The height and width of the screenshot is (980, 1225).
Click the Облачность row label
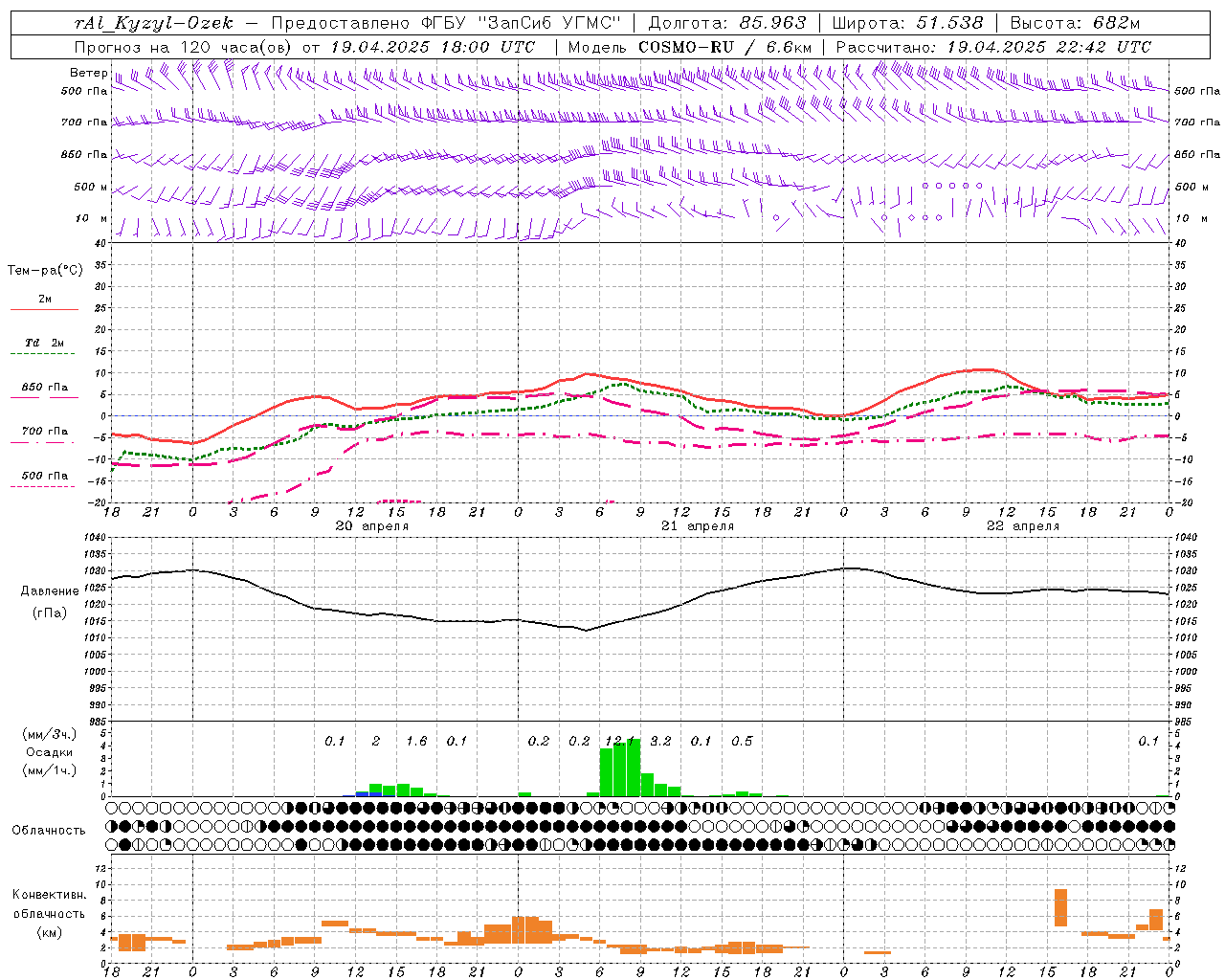(49, 831)
